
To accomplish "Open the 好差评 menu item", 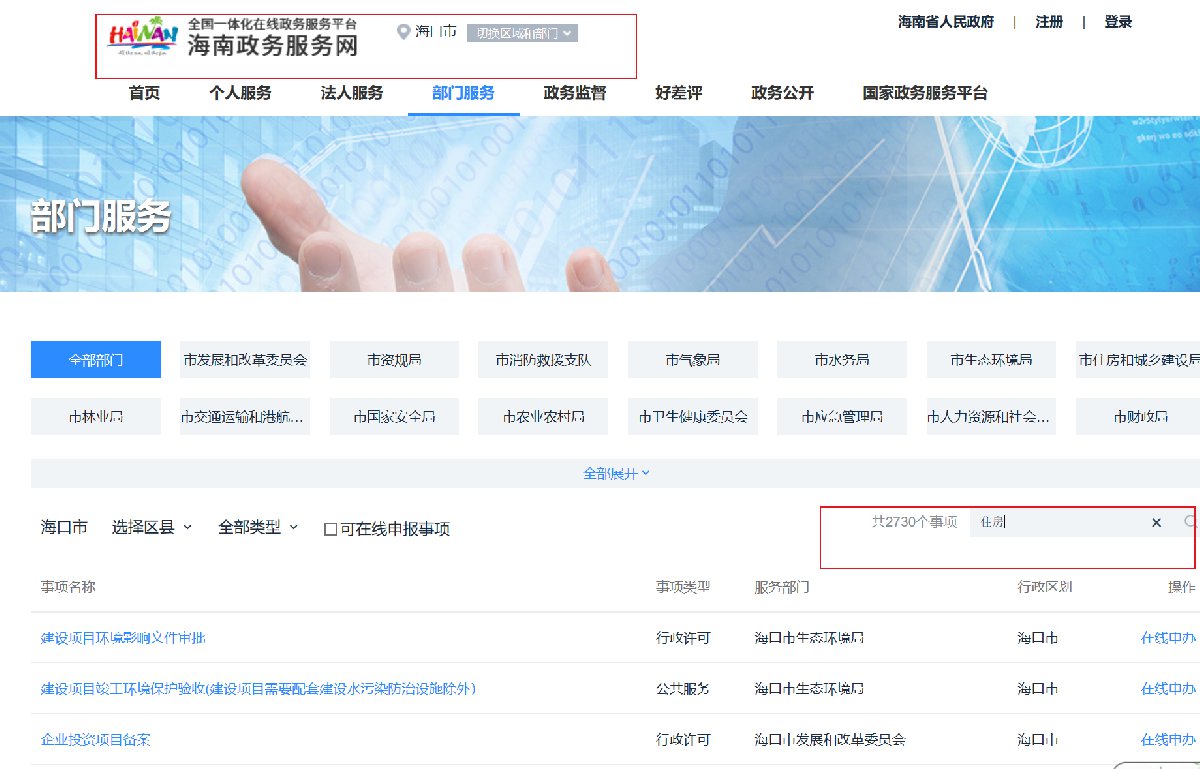I will [x=679, y=93].
